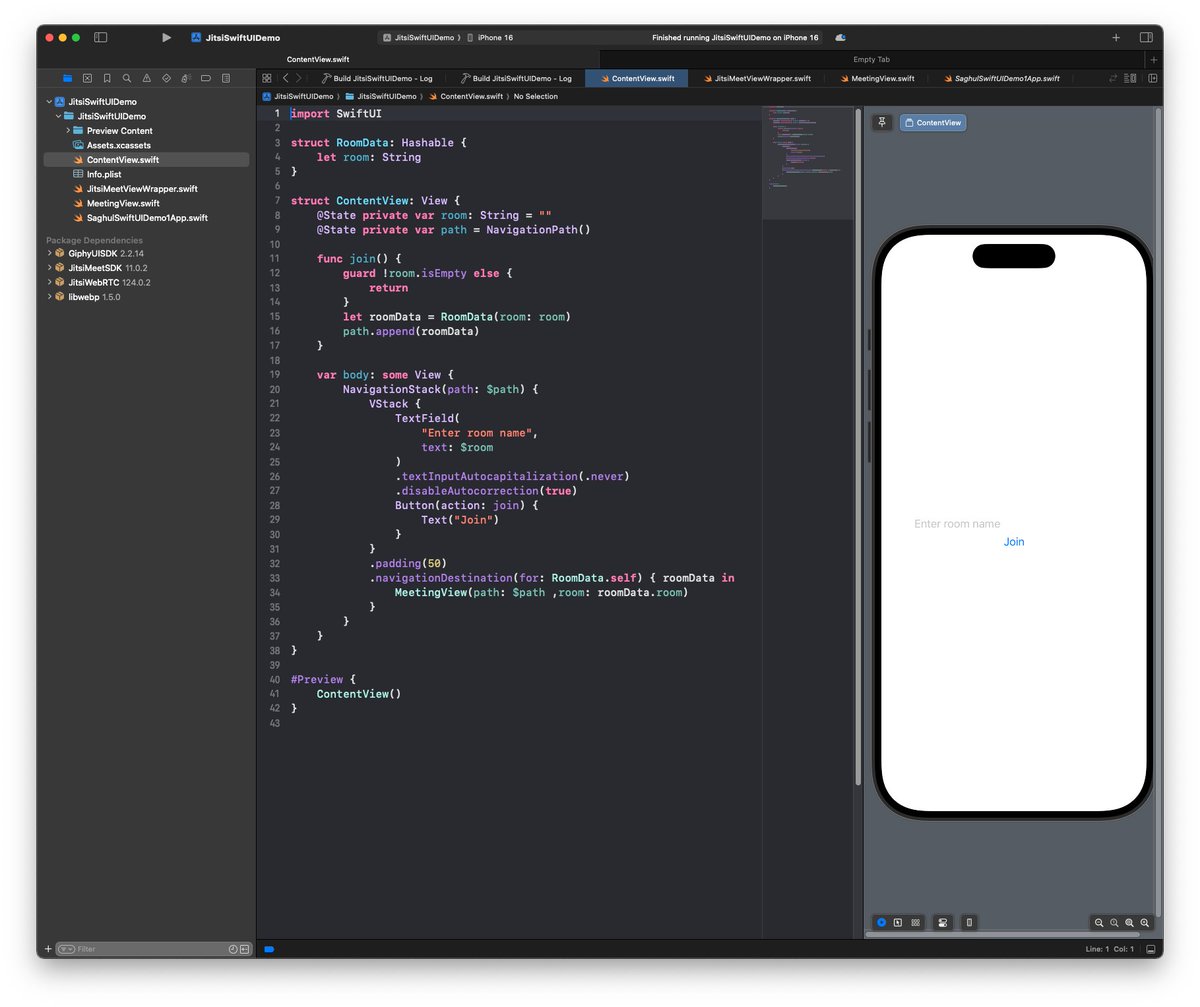Choose run destination iPhone 16
Image resolution: width=1200 pixels, height=1007 pixels.
(x=490, y=37)
